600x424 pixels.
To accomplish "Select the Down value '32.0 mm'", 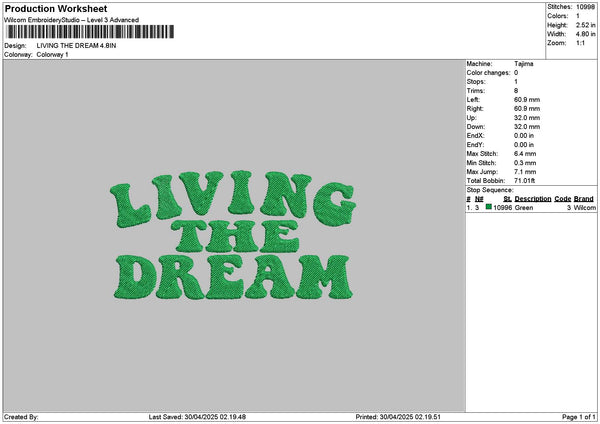I will click(x=527, y=127).
